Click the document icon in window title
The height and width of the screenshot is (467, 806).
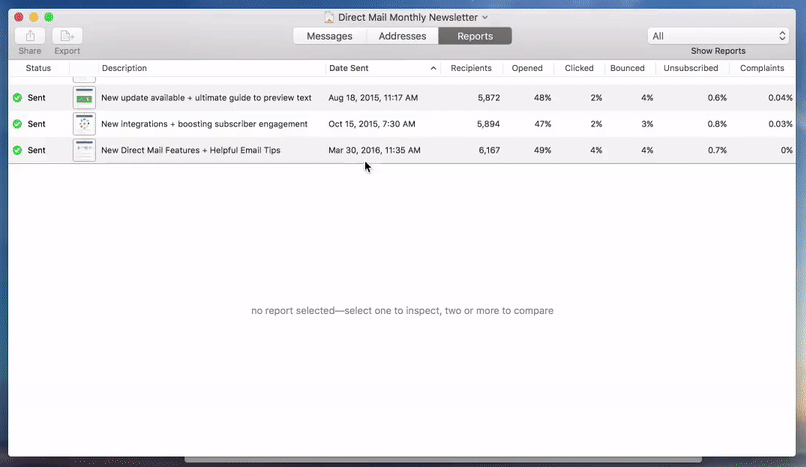click(329, 17)
